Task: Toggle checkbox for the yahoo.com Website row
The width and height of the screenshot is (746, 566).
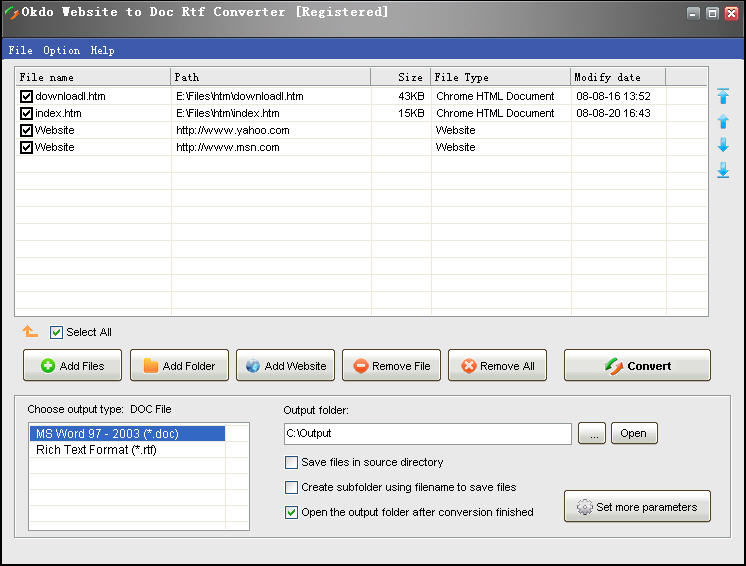Action: pos(26,130)
